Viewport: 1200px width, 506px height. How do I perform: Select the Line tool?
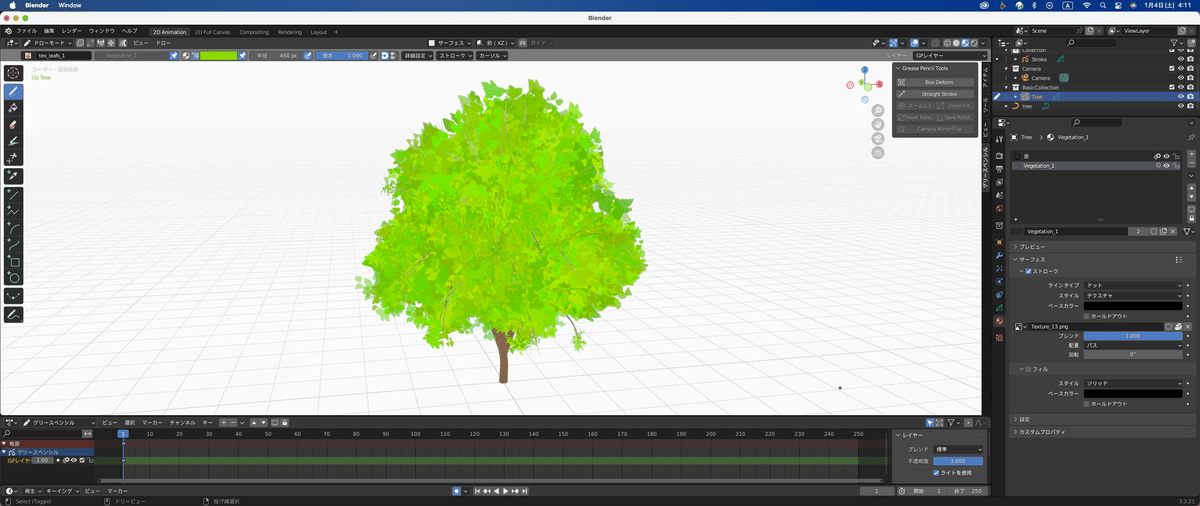[14, 195]
